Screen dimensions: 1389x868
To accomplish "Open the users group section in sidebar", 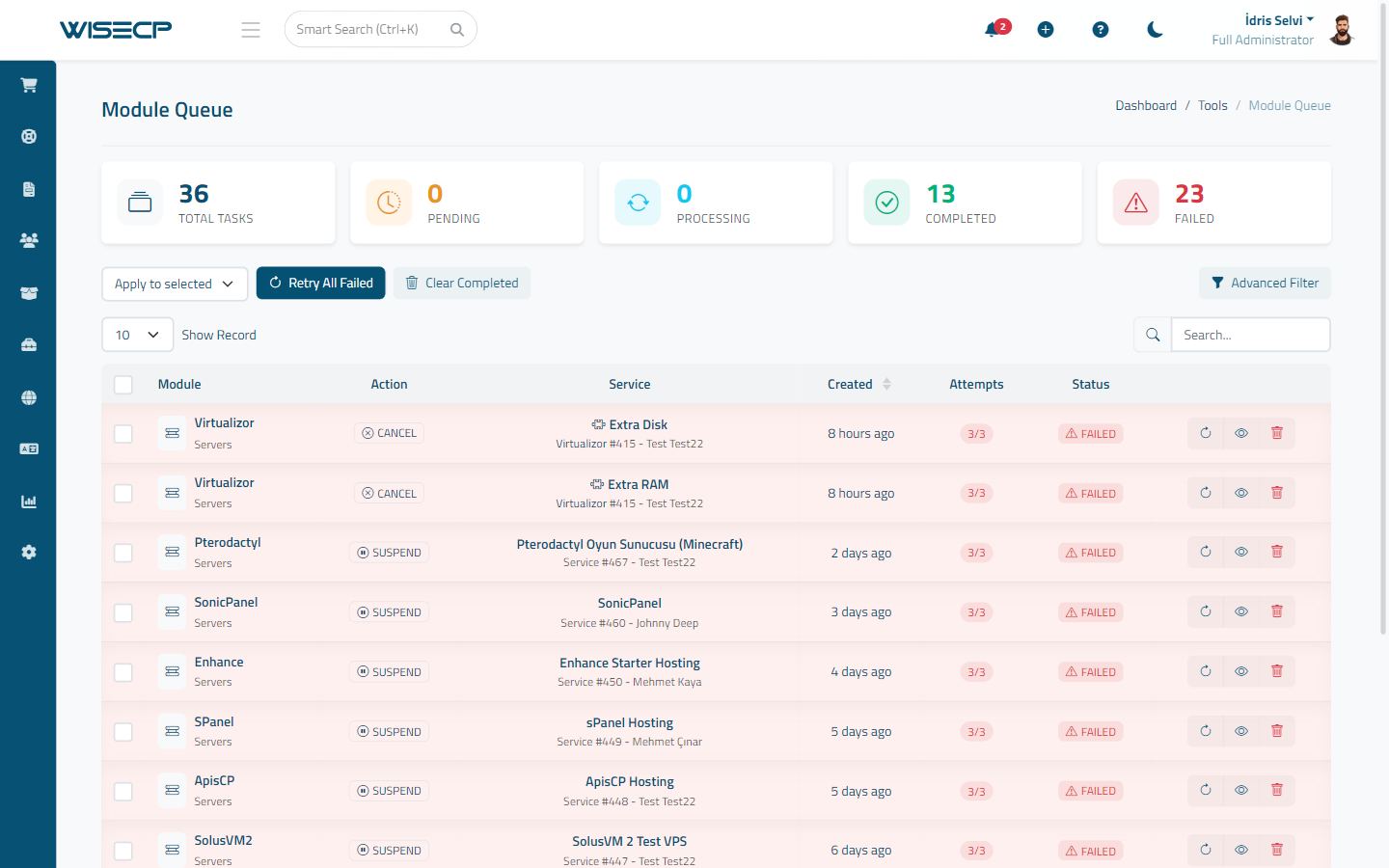I will 29,241.
